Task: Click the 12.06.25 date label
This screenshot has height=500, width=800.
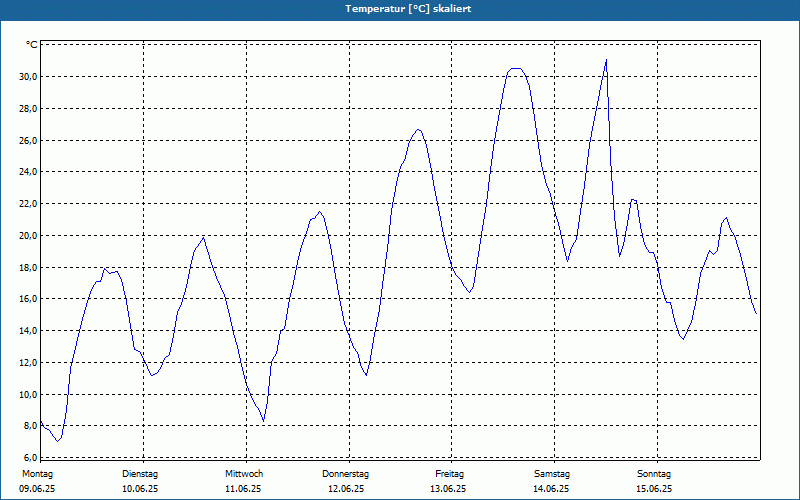Action: click(346, 489)
